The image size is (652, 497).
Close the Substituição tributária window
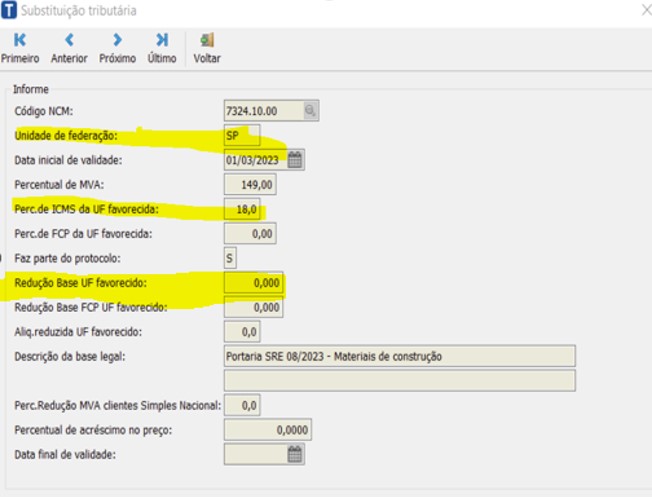(643, 10)
